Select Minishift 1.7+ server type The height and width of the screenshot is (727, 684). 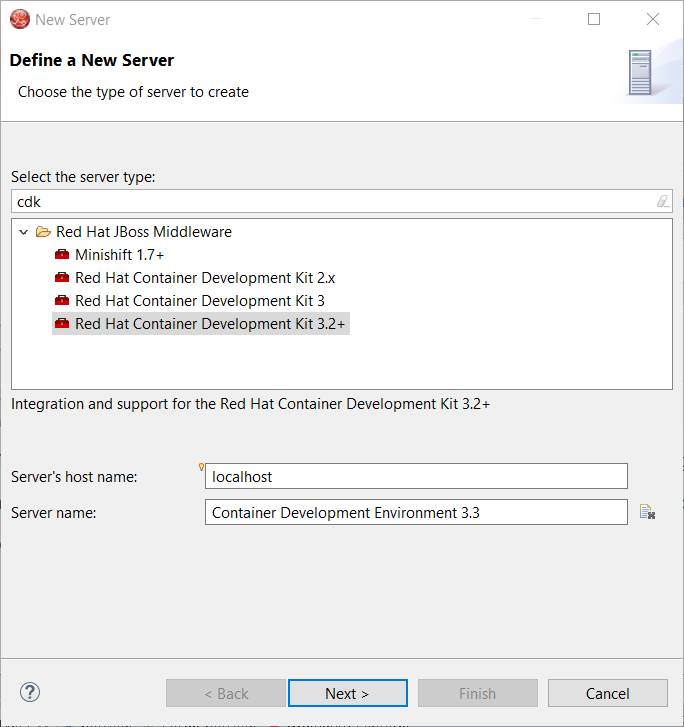pyautogui.click(x=119, y=255)
